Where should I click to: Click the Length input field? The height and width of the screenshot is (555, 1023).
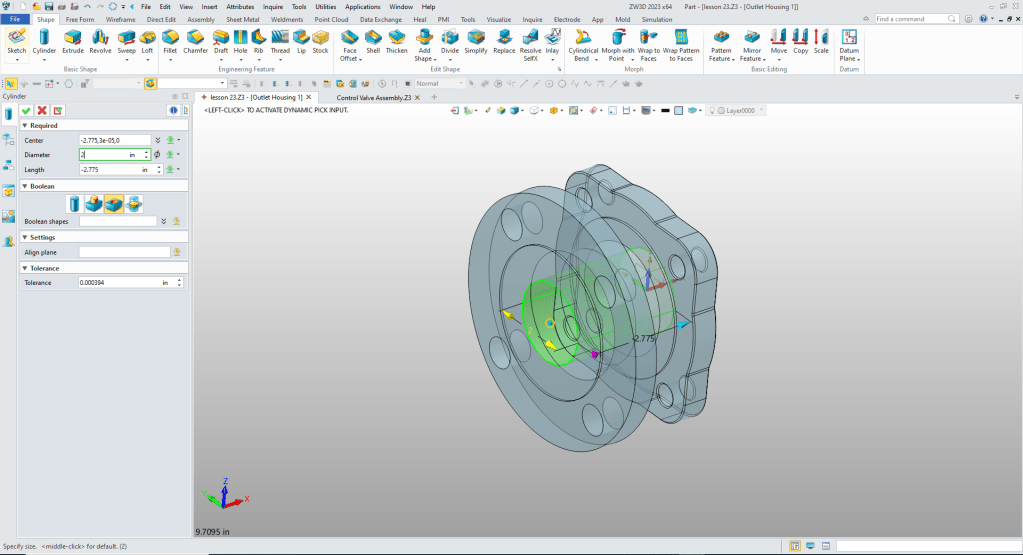(108, 170)
